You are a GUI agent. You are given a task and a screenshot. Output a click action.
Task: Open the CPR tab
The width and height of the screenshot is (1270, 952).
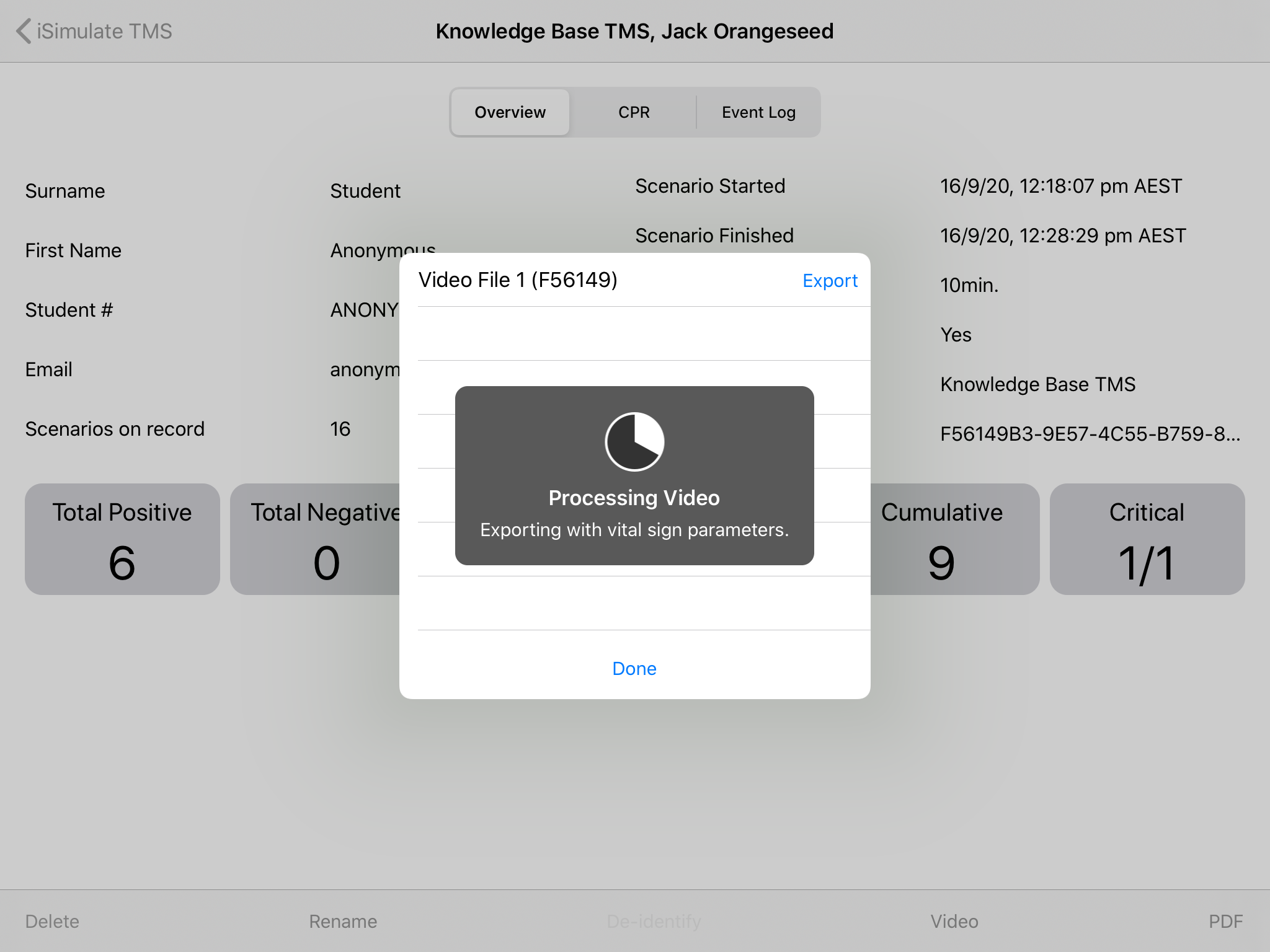point(634,112)
